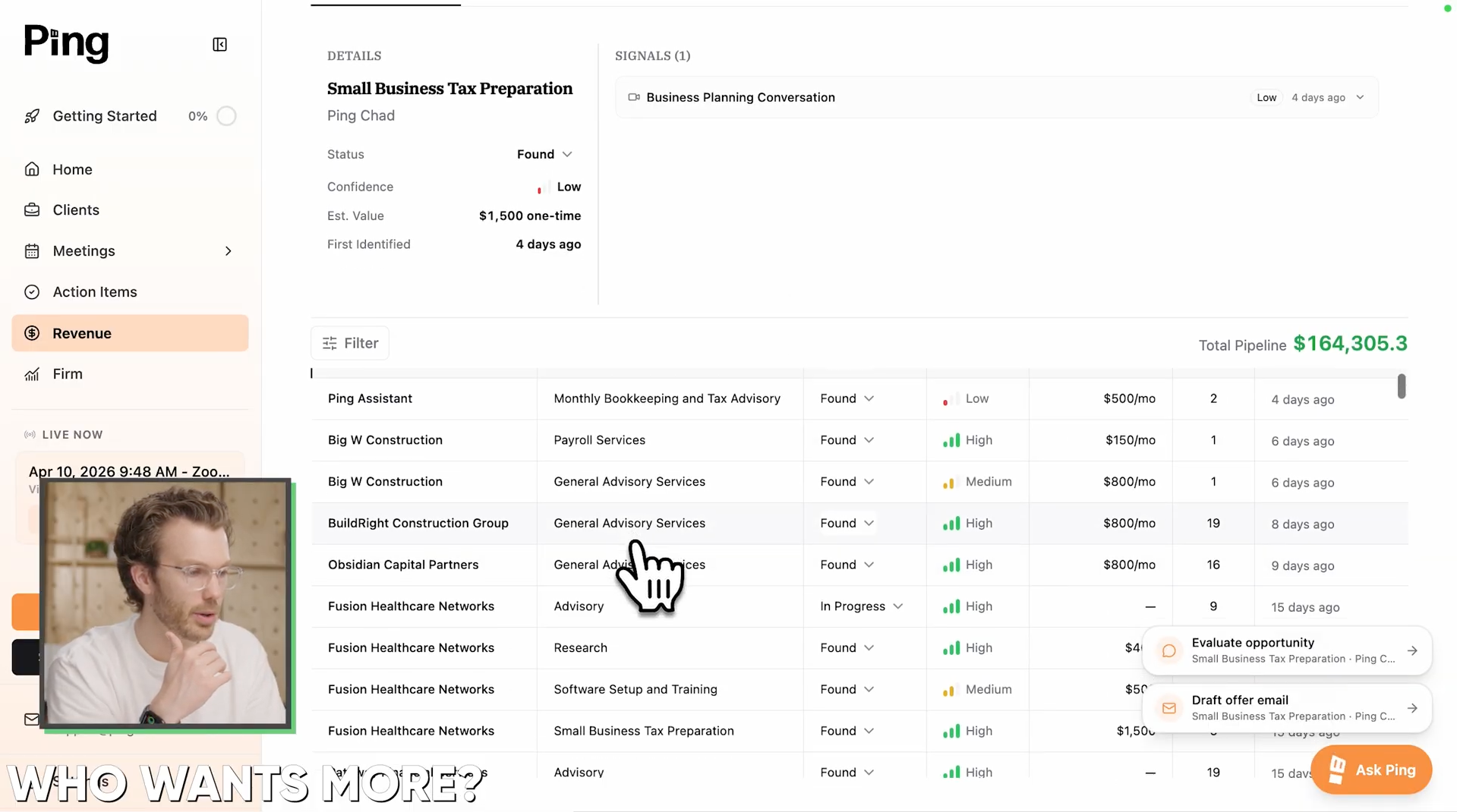
Task: Click the video icon beside Business Planning Conversation
Action: pos(634,97)
